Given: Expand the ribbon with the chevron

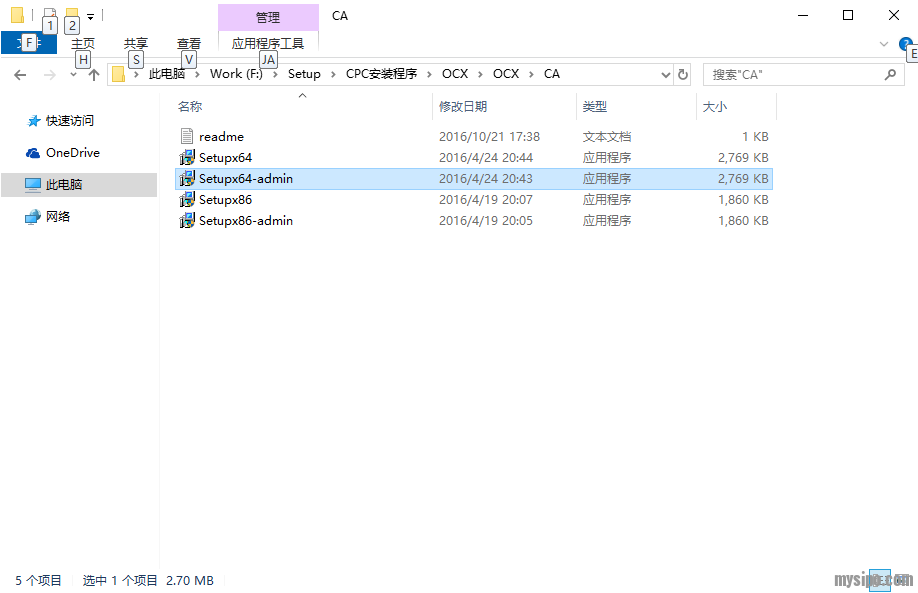Looking at the screenshot, I should pos(883,44).
